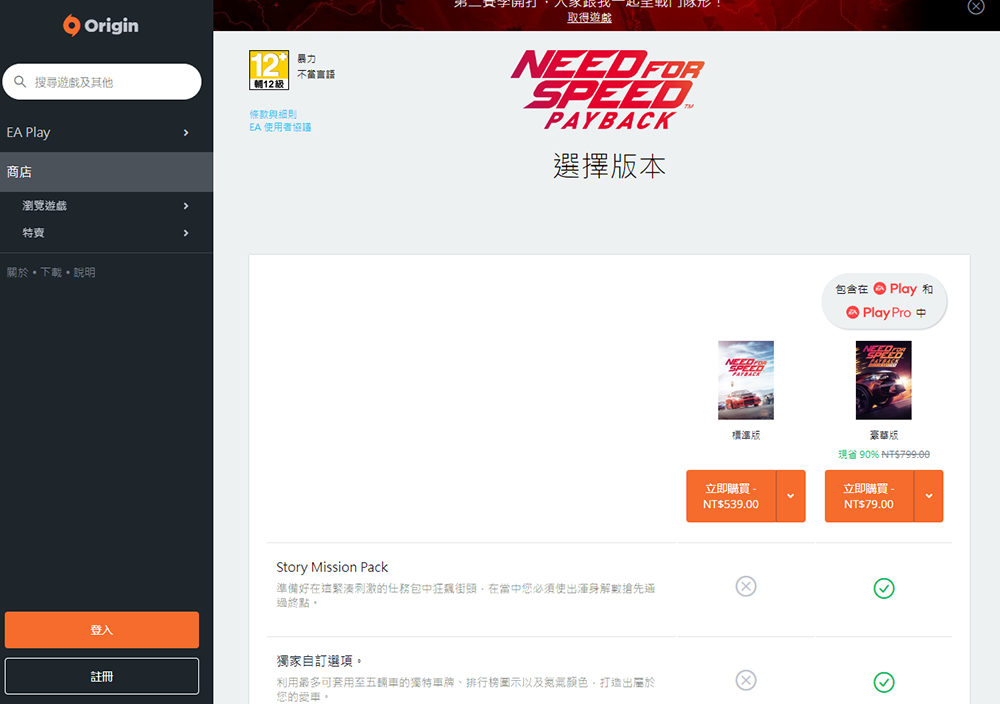Click the Origin logo in the sidebar
Image resolution: width=1000 pixels, height=704 pixels.
point(100,25)
